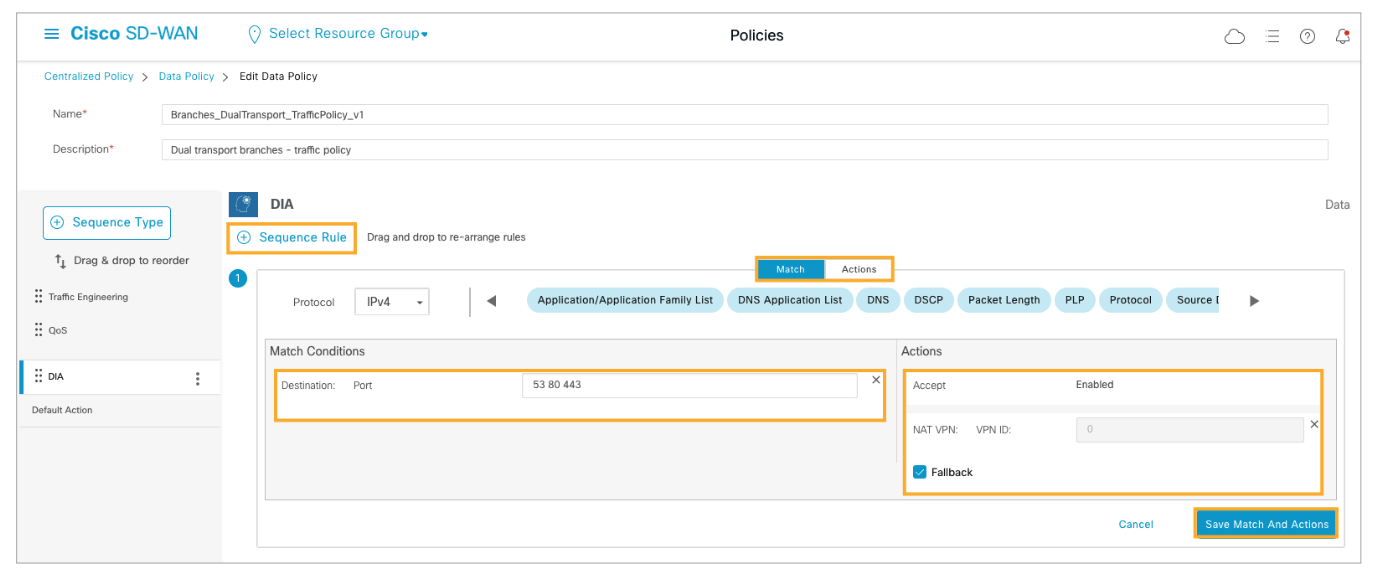Toggle the Fallback checkbox
Viewport: 1375px width, 577px height.
click(919, 472)
